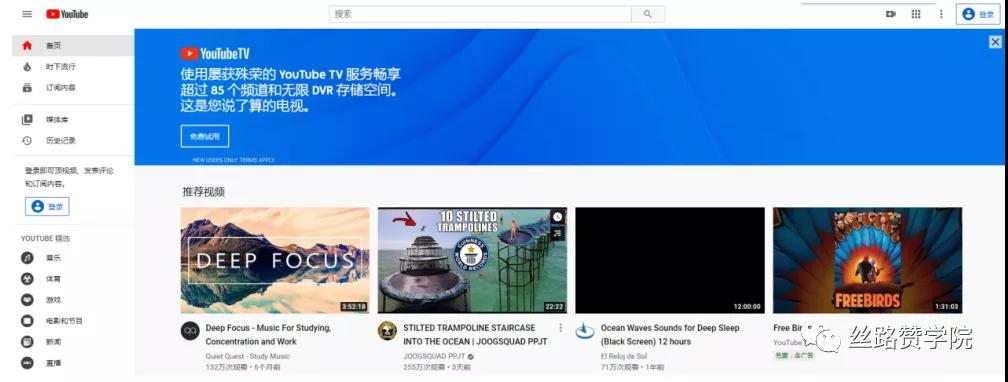Open 历史记录 history in sidebar
The height and width of the screenshot is (382, 1008).
coord(73,140)
